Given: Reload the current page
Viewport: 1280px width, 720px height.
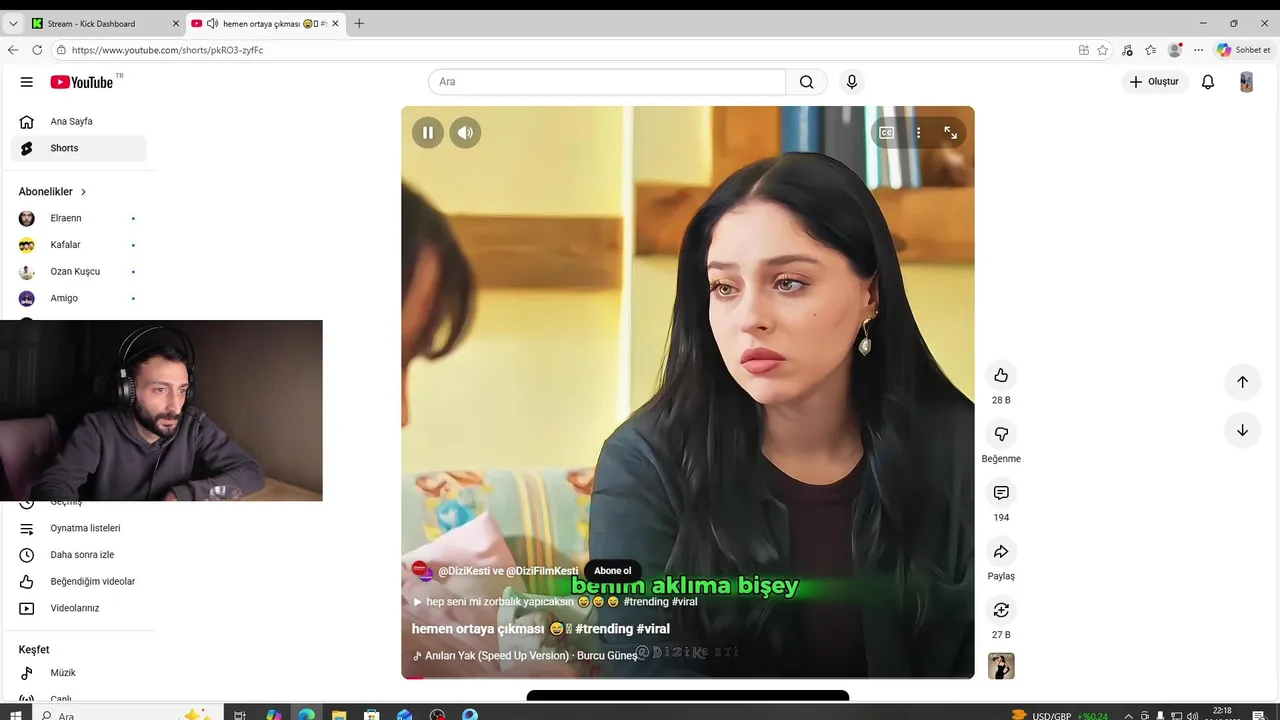Looking at the screenshot, I should [x=37, y=50].
